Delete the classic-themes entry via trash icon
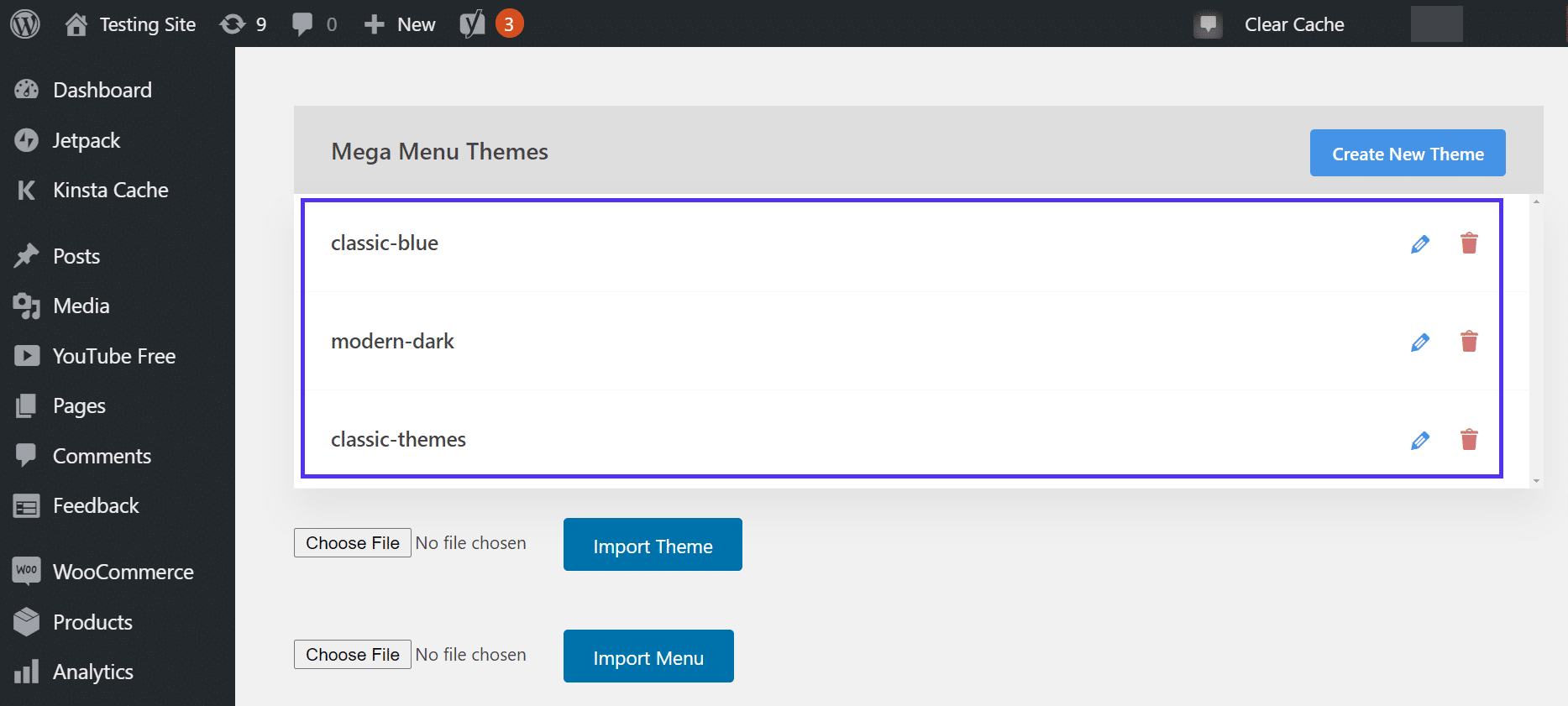This screenshot has height=706, width=1568. click(x=1468, y=440)
